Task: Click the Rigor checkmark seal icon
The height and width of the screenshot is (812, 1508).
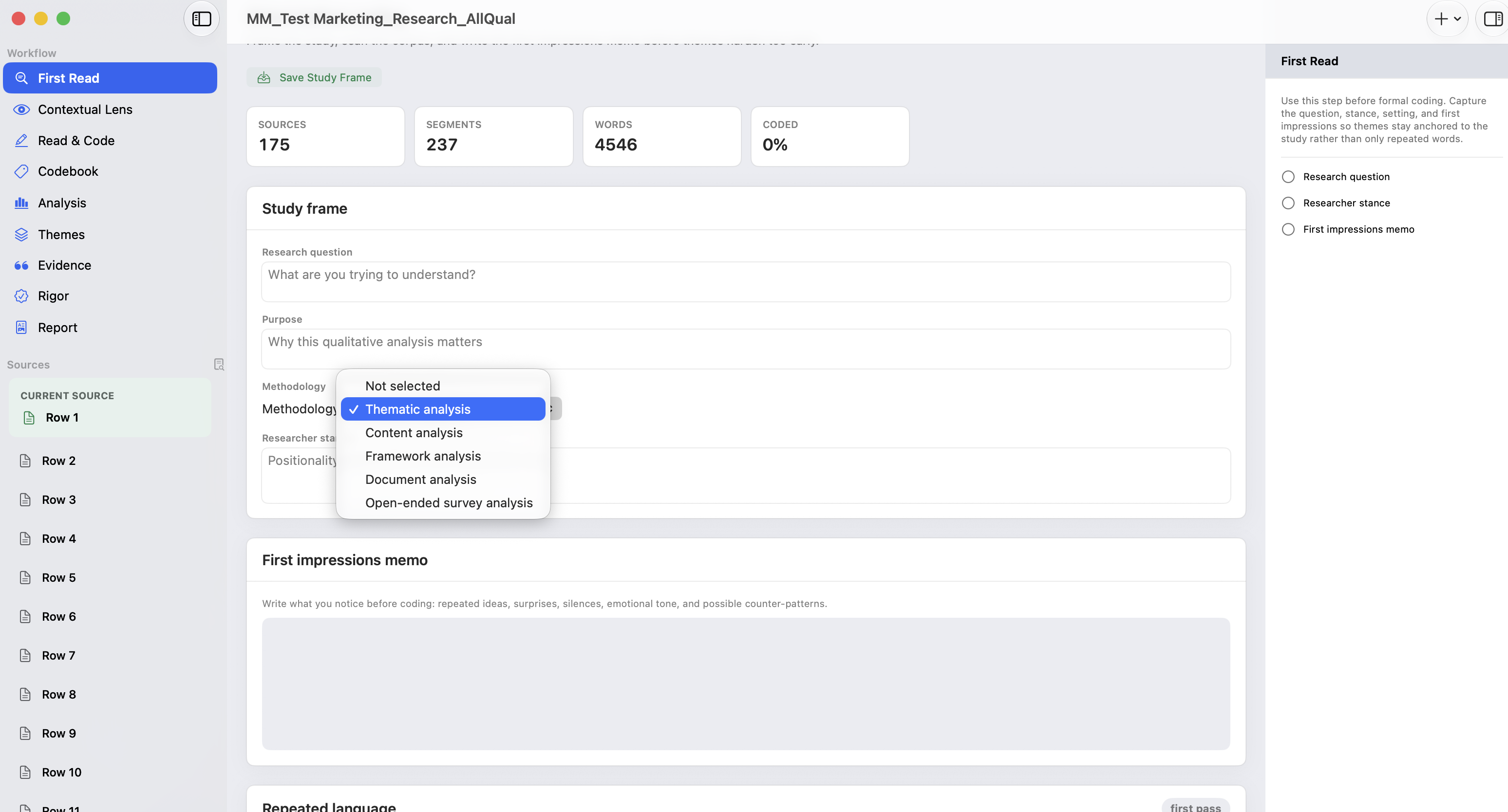Action: click(21, 296)
